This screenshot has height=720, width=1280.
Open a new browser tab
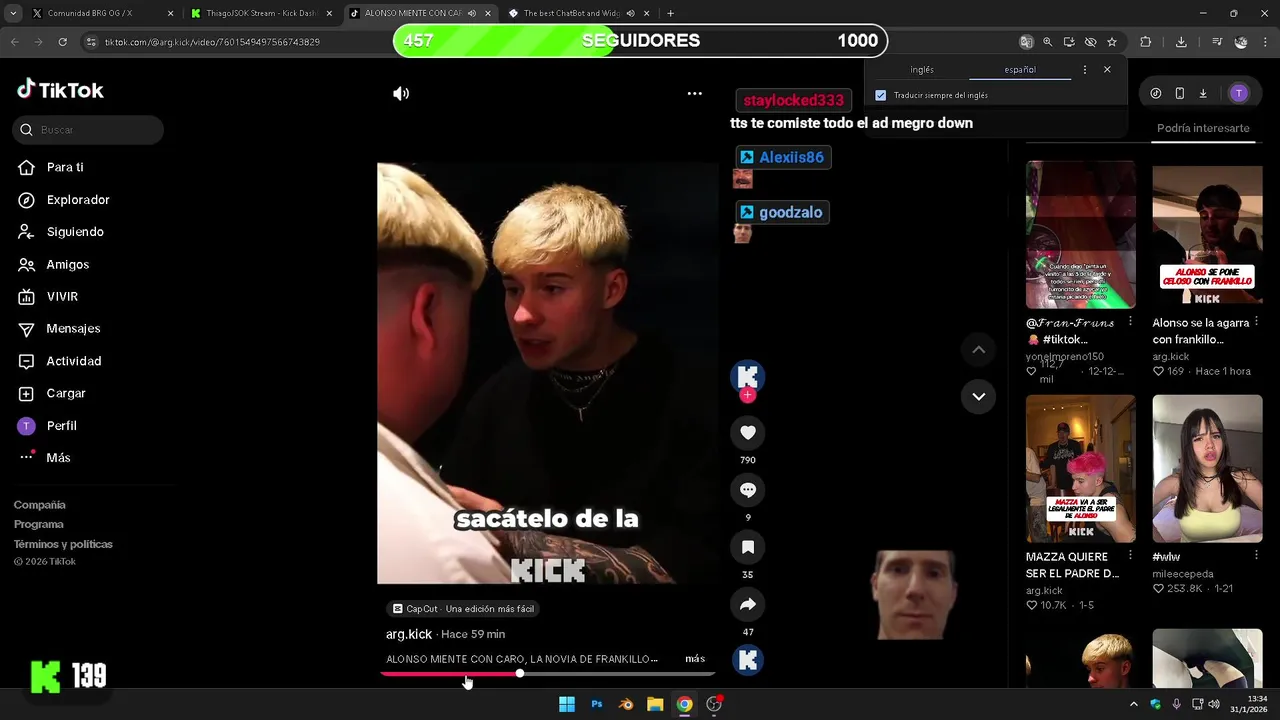[670, 14]
